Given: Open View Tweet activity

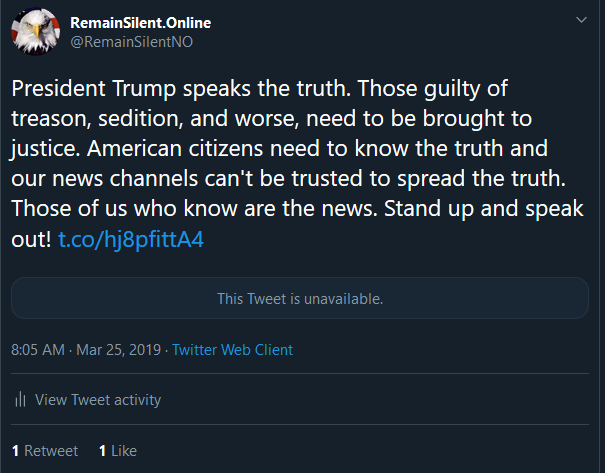Looking at the screenshot, I should 98,400.
